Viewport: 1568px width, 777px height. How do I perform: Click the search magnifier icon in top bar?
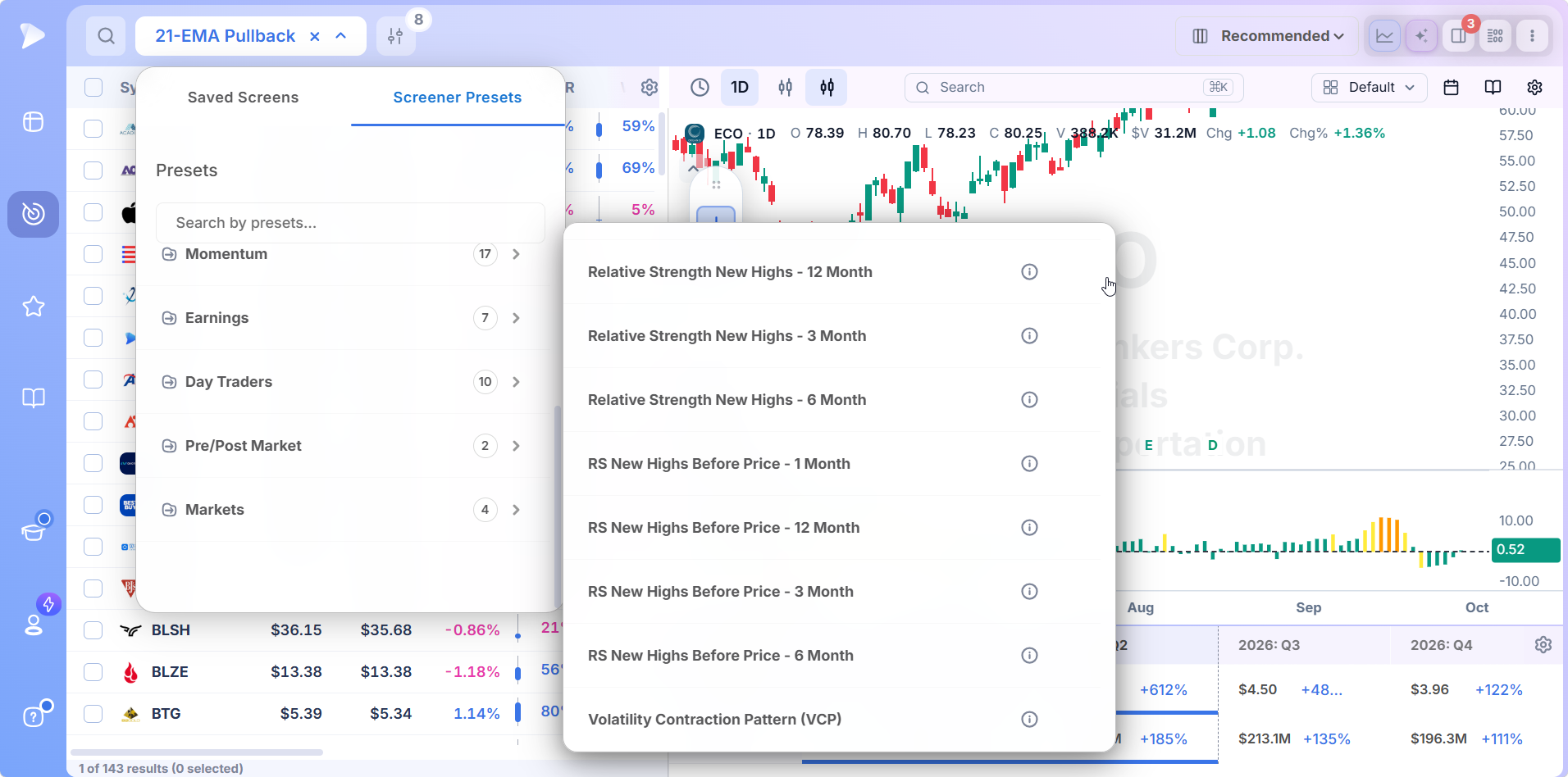[x=106, y=36]
